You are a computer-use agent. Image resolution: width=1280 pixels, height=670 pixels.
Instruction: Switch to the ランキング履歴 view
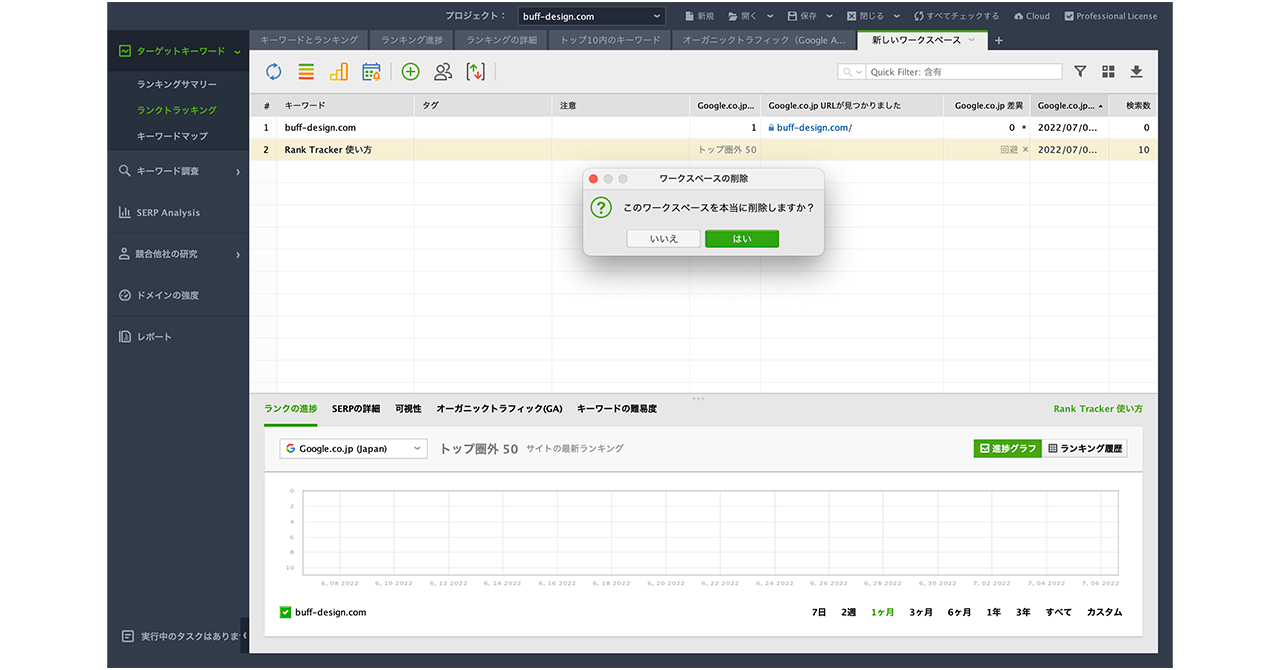(x=1085, y=449)
